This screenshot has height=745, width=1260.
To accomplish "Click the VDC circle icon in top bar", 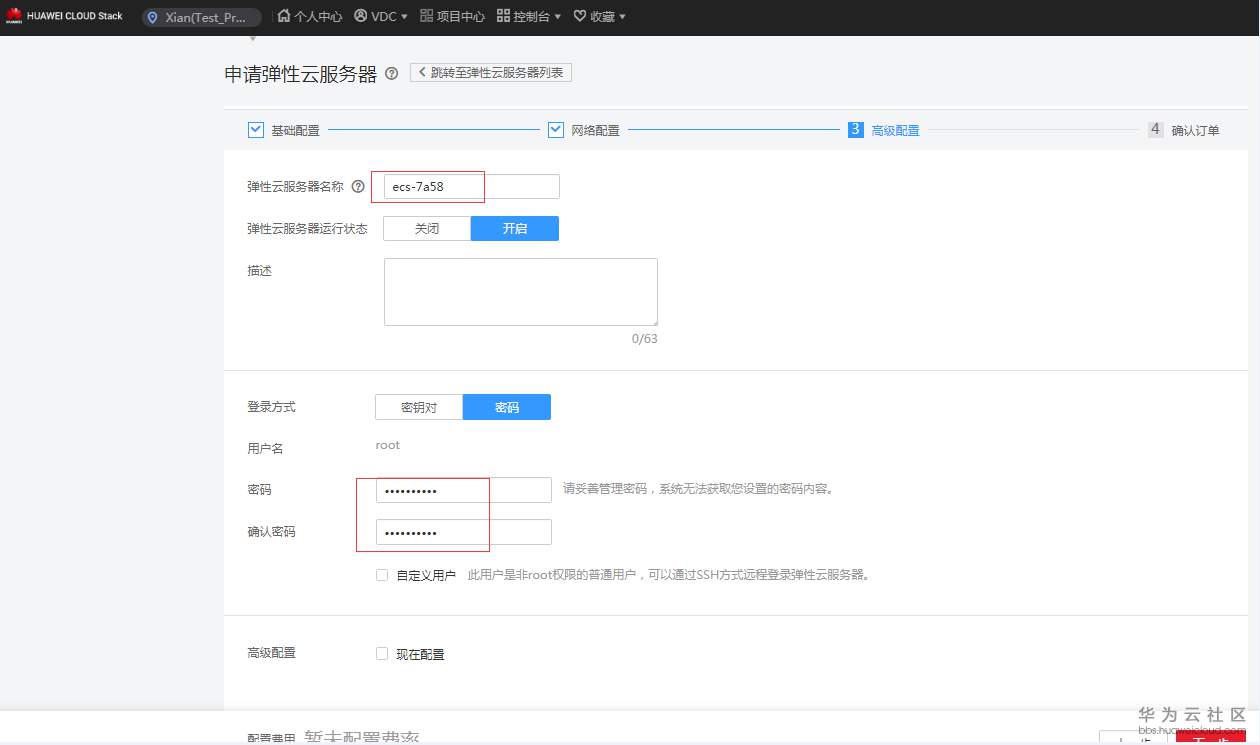I will point(362,16).
